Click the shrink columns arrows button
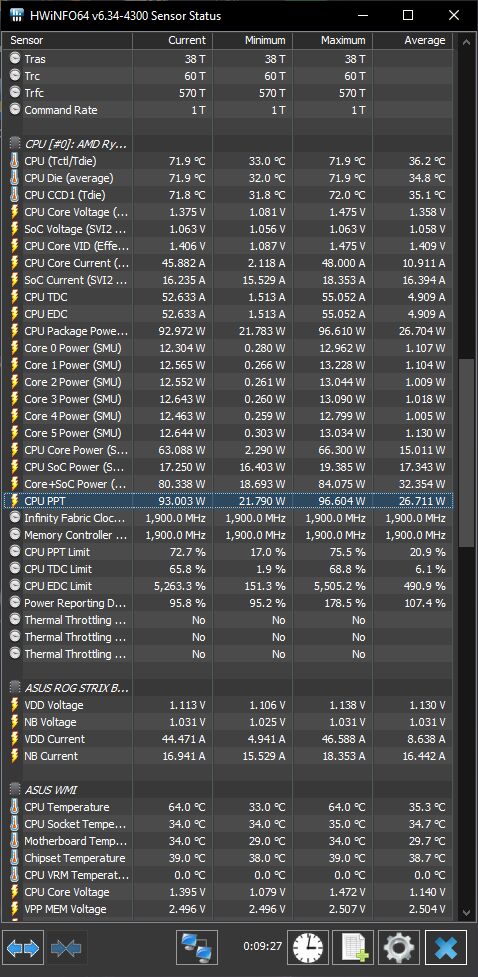The width and height of the screenshot is (478, 977). (x=67, y=948)
